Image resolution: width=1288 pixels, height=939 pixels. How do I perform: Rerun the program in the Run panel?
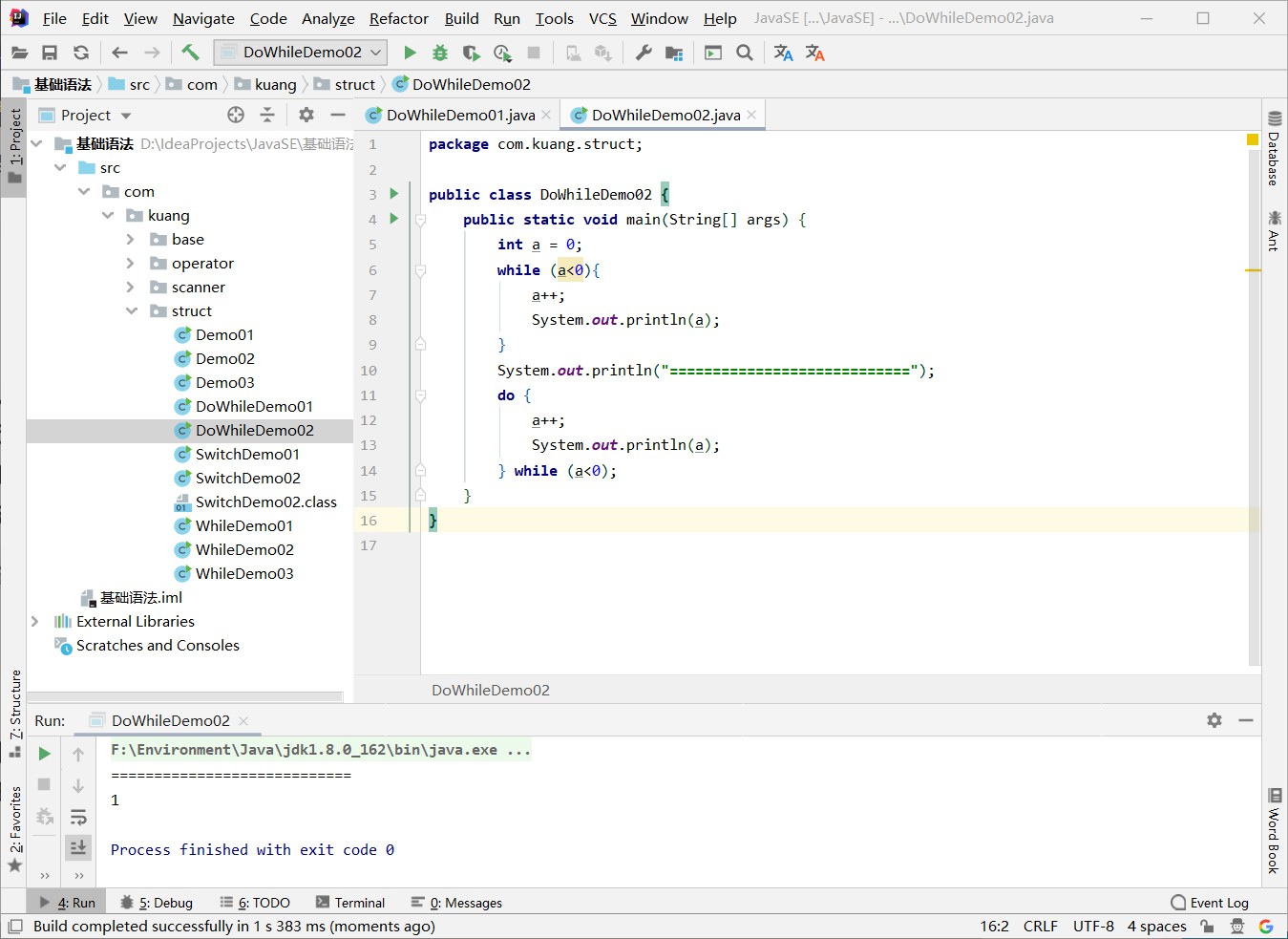(44, 754)
